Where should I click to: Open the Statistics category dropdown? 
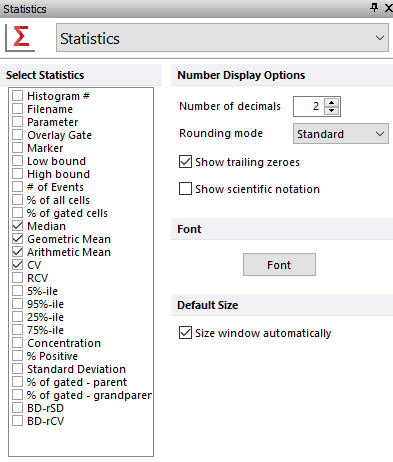pyautogui.click(x=222, y=38)
